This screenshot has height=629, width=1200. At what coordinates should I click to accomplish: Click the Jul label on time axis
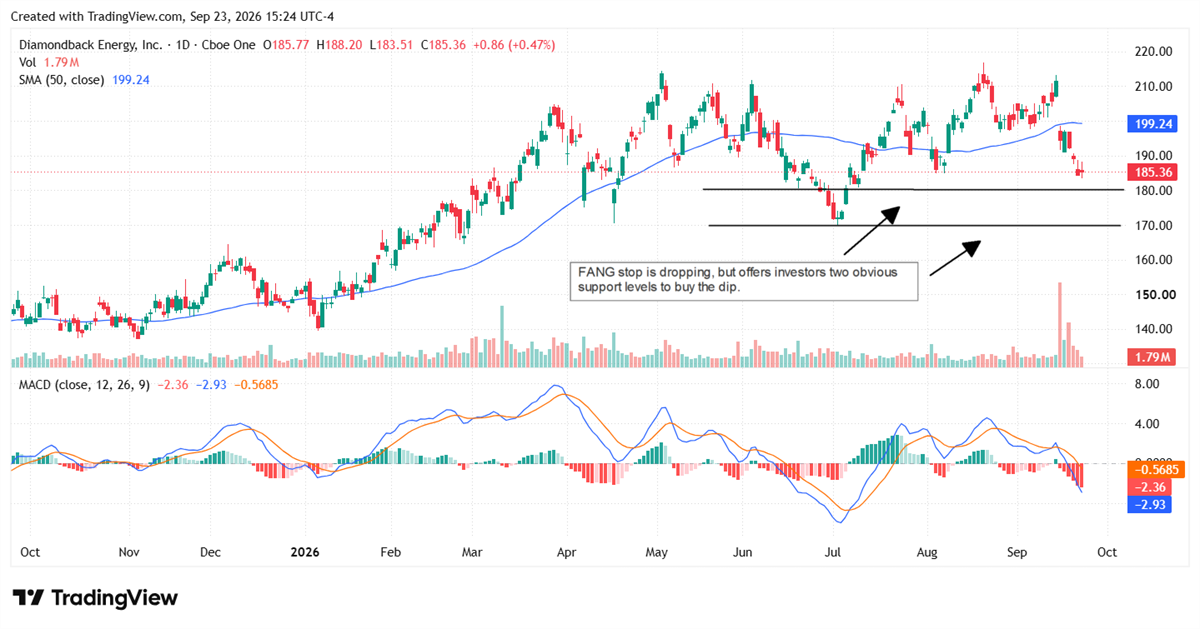(833, 551)
